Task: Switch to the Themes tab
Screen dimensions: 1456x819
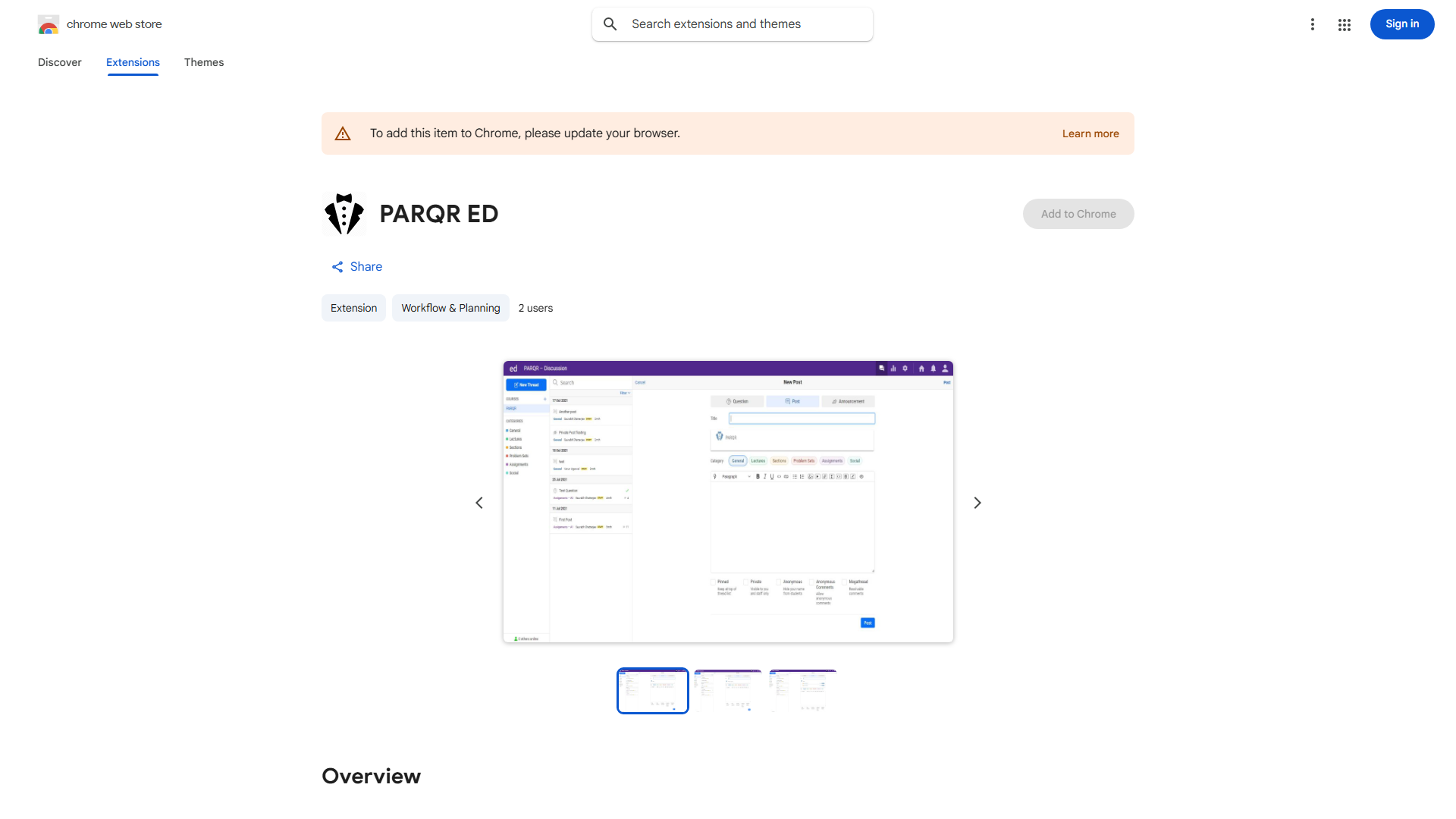Action: [x=204, y=62]
